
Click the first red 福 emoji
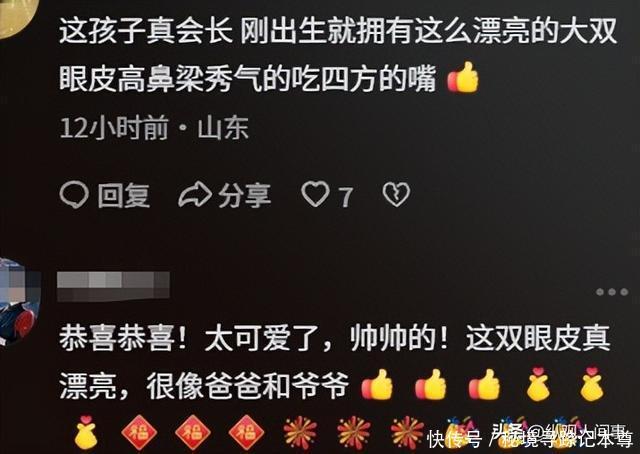(140, 432)
